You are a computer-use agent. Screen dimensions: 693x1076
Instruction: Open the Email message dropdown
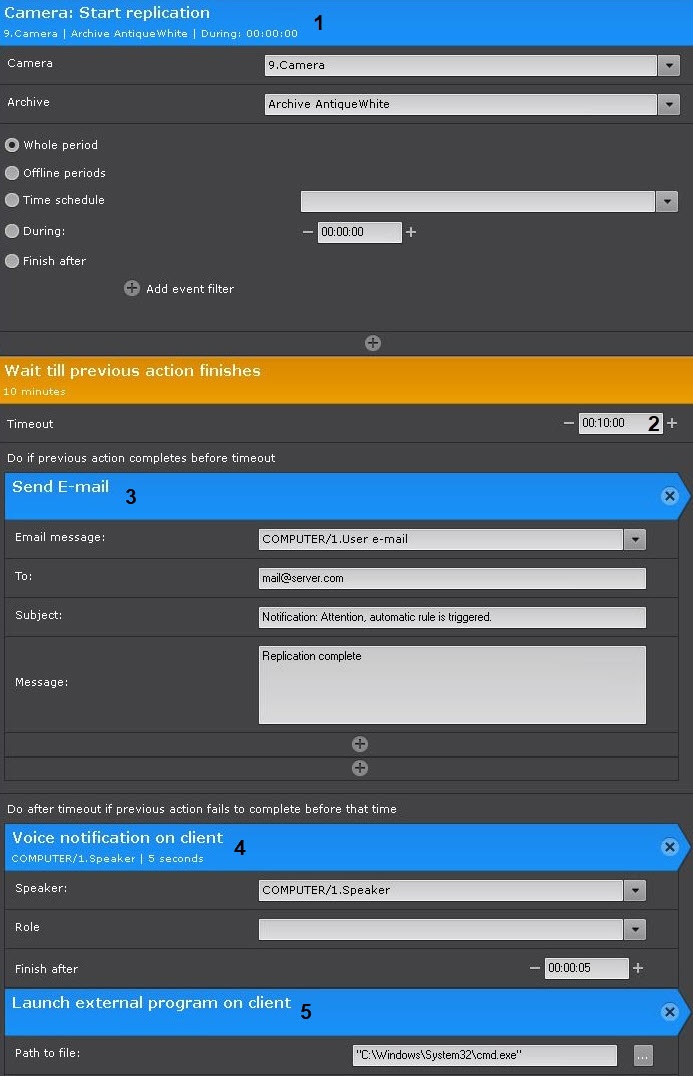(x=635, y=539)
